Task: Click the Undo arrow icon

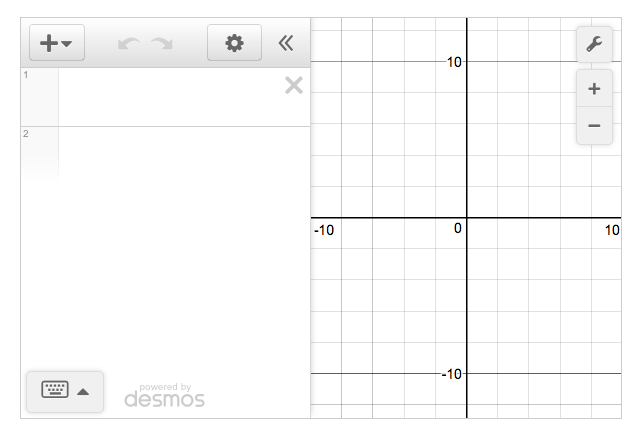Action: pyautogui.click(x=128, y=43)
